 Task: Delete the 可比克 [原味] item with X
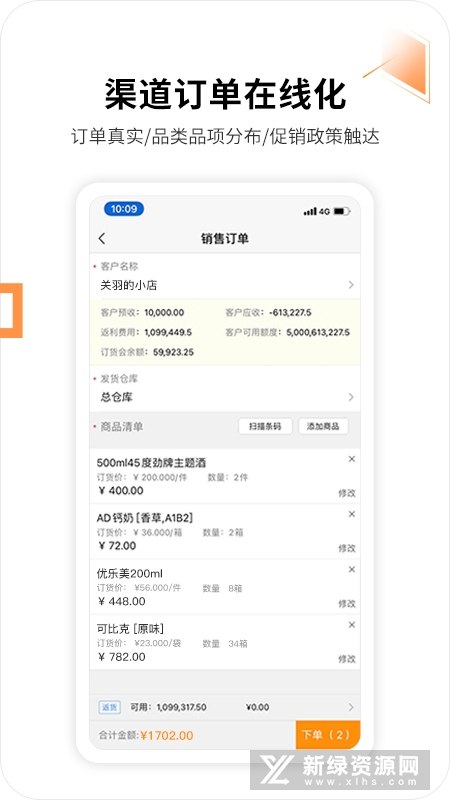[352, 624]
